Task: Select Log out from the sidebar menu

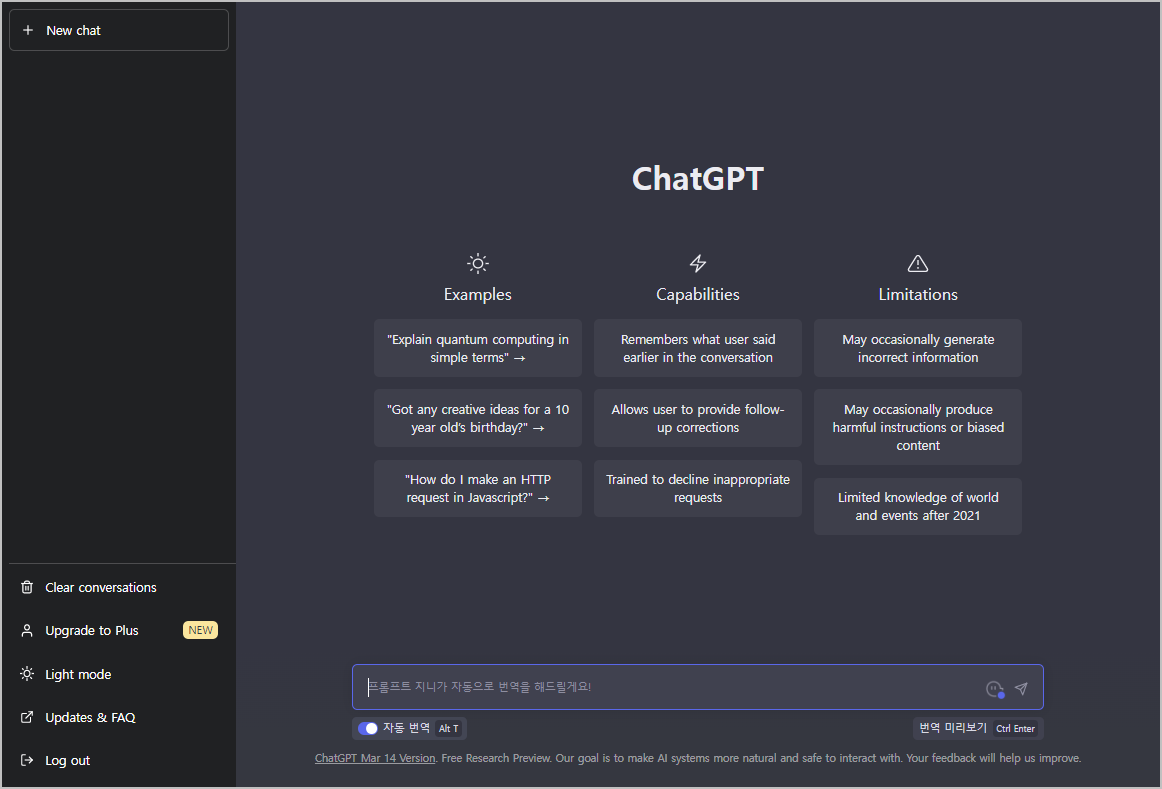Action: 65,760
